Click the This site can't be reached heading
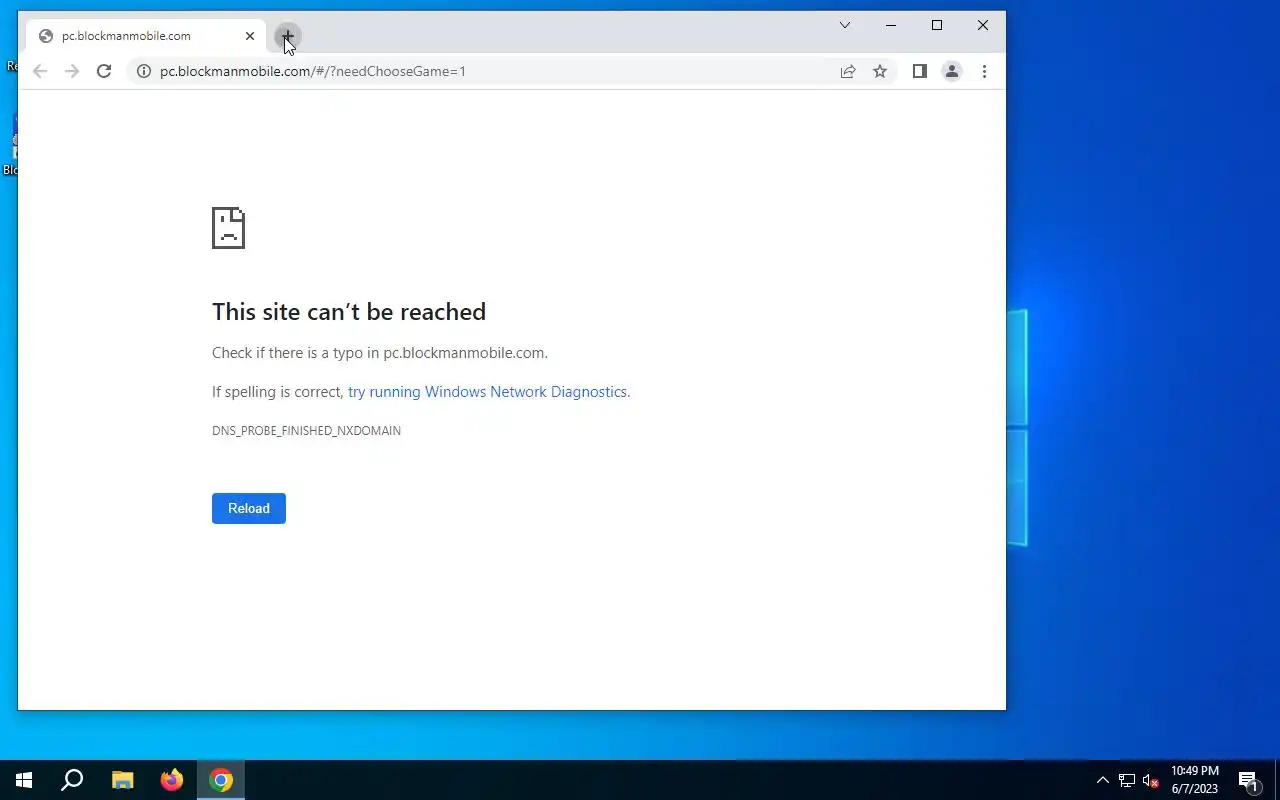 (x=349, y=312)
